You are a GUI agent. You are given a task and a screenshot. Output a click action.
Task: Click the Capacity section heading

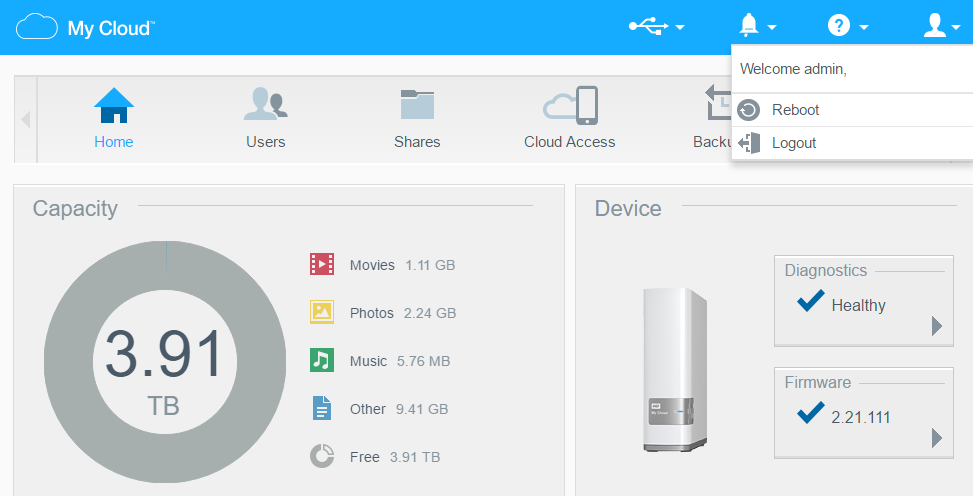(x=75, y=209)
